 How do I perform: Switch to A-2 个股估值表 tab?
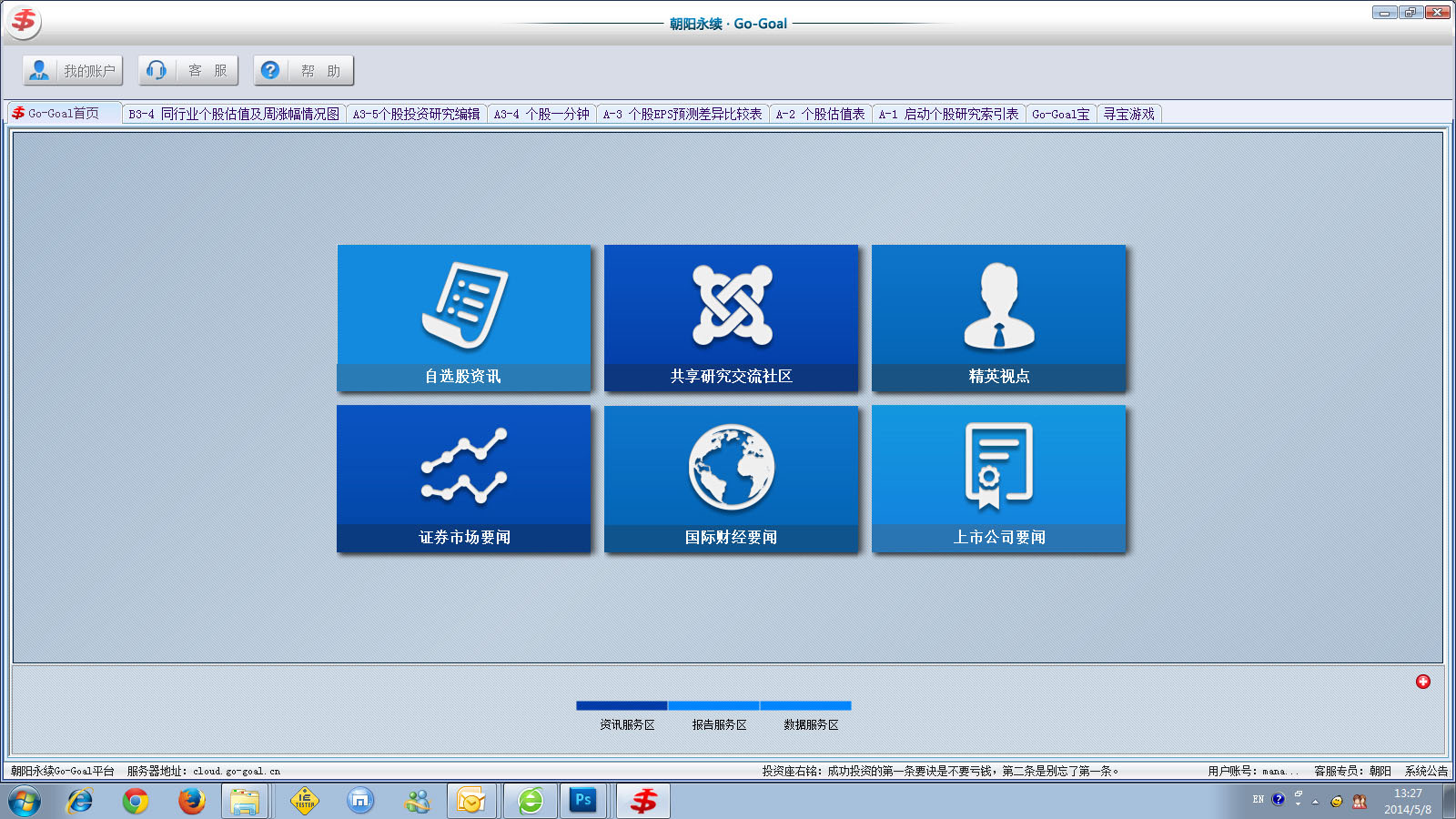(x=821, y=114)
